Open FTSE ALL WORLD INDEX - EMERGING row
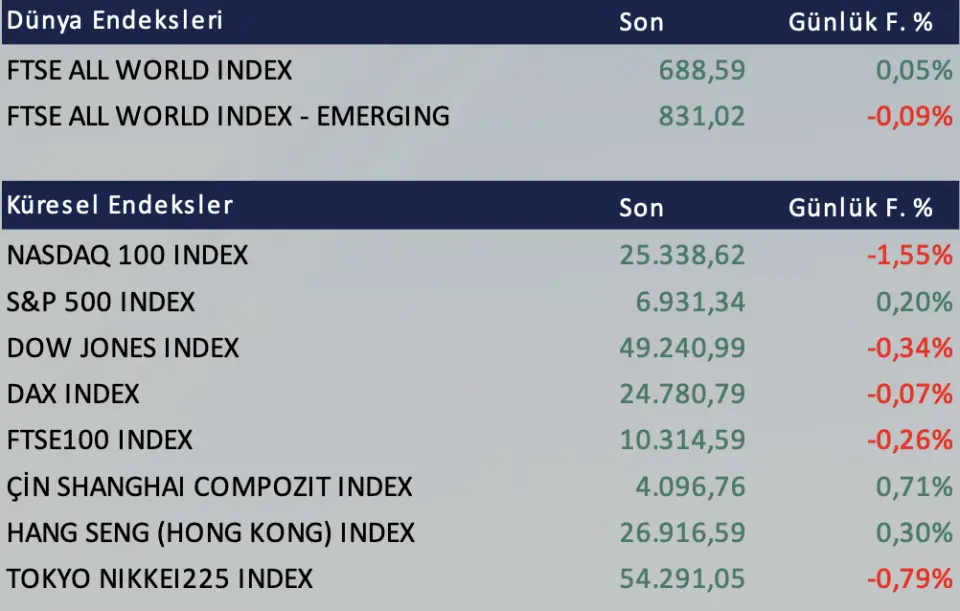Image resolution: width=960 pixels, height=611 pixels. [228, 116]
